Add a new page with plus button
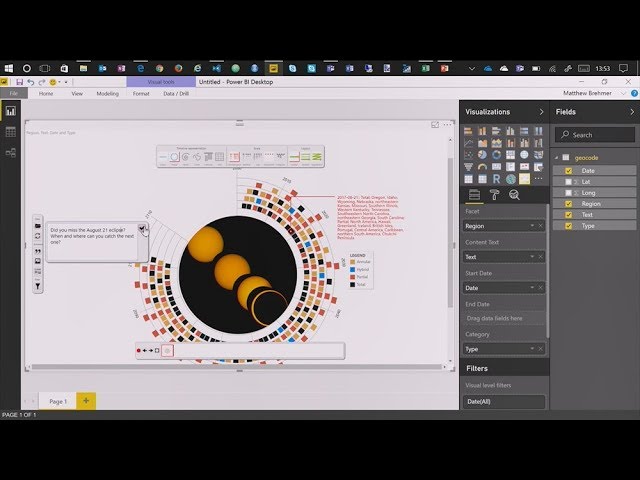640x480 pixels. pos(86,401)
